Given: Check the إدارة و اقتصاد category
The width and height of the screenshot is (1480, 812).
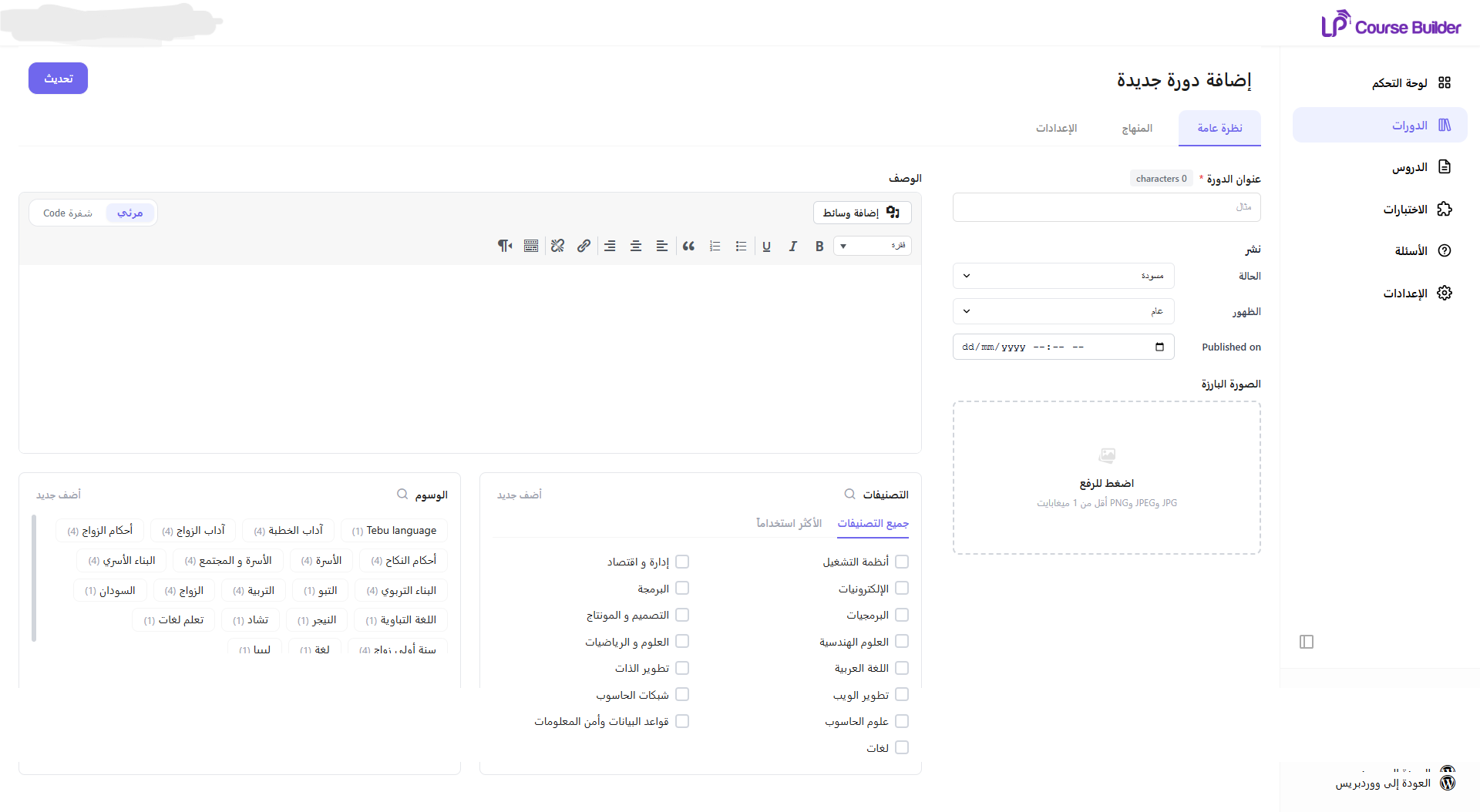Looking at the screenshot, I should point(682,562).
